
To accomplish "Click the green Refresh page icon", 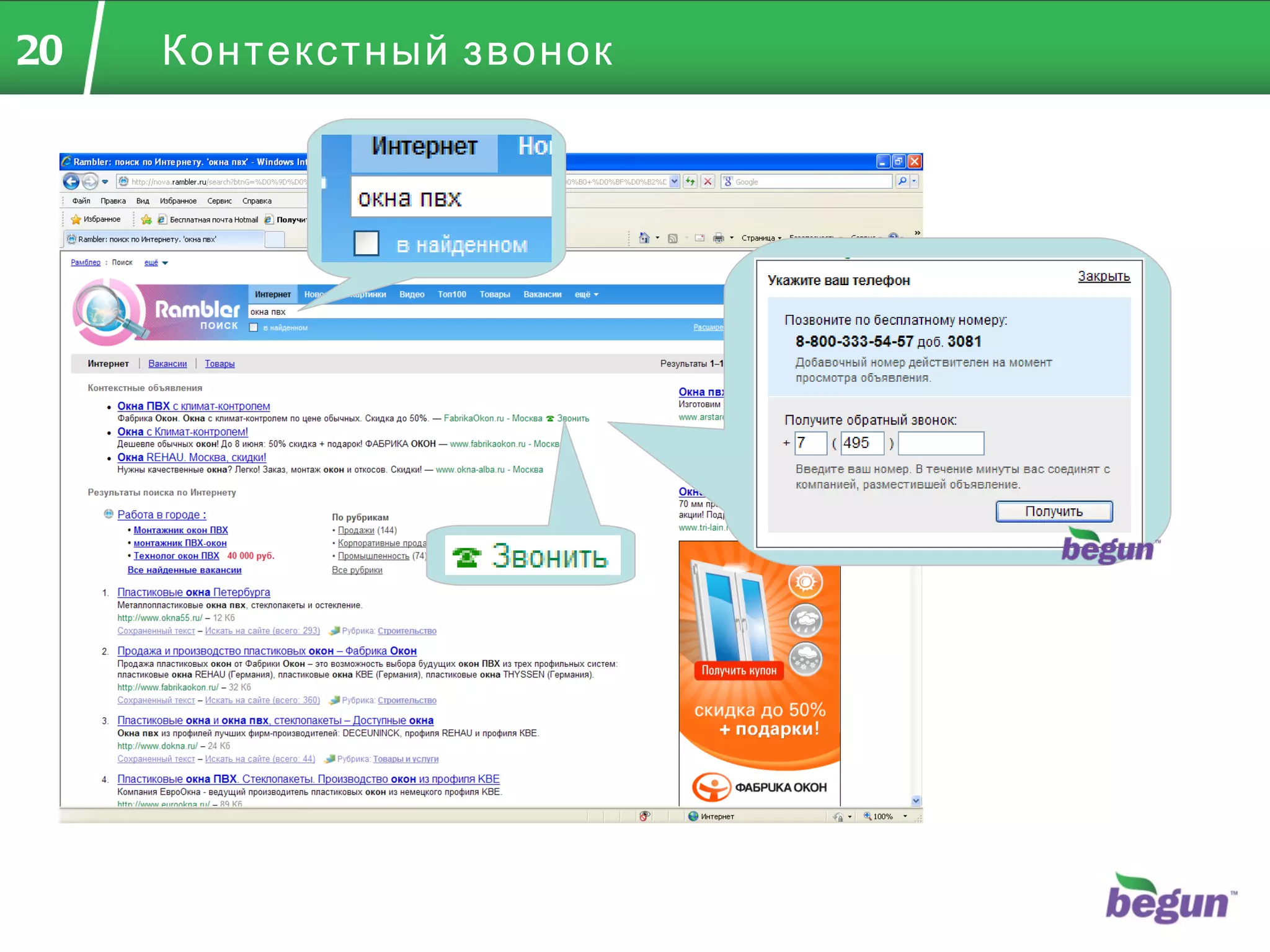I will coord(690,182).
